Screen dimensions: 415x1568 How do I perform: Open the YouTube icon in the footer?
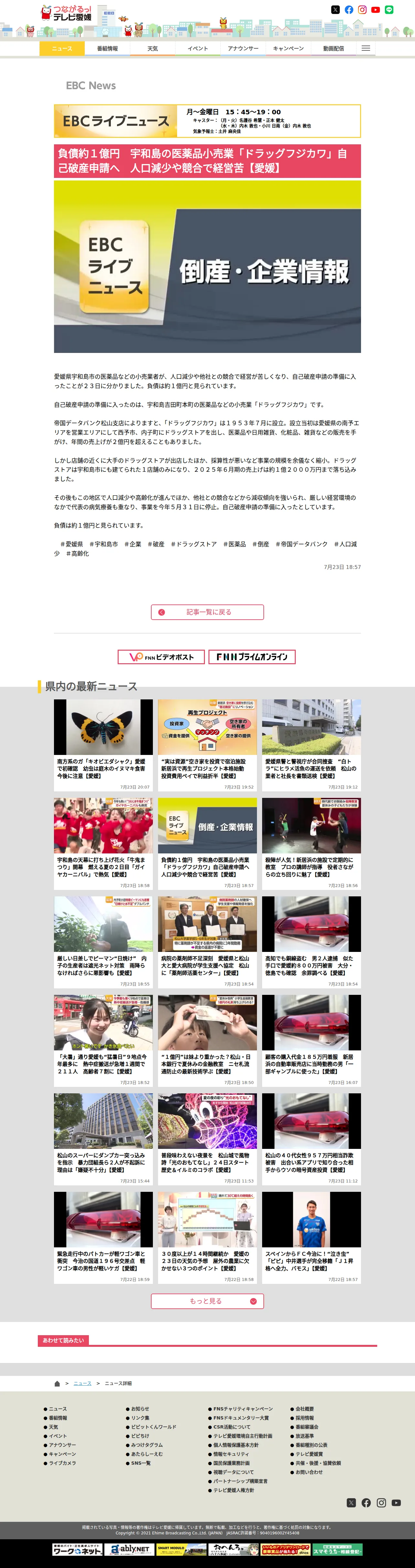click(x=396, y=1502)
